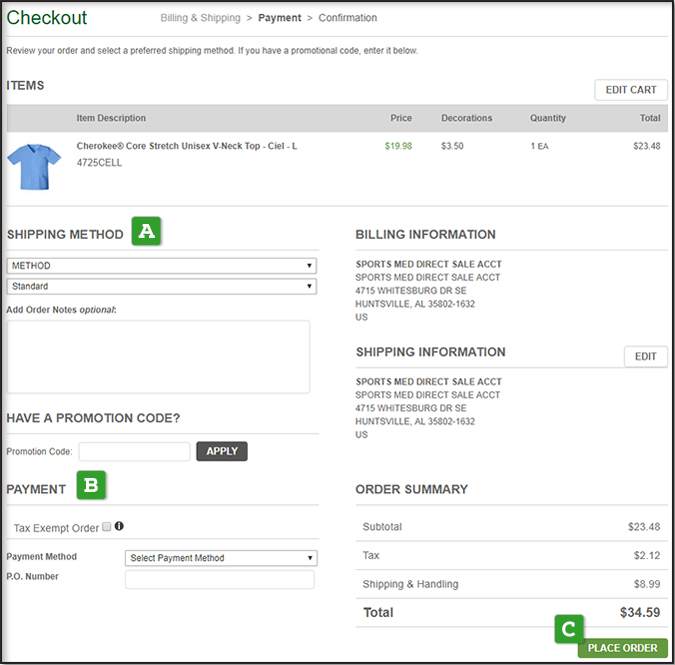Click the Edit Cart button
675x665 pixels.
pyautogui.click(x=630, y=90)
